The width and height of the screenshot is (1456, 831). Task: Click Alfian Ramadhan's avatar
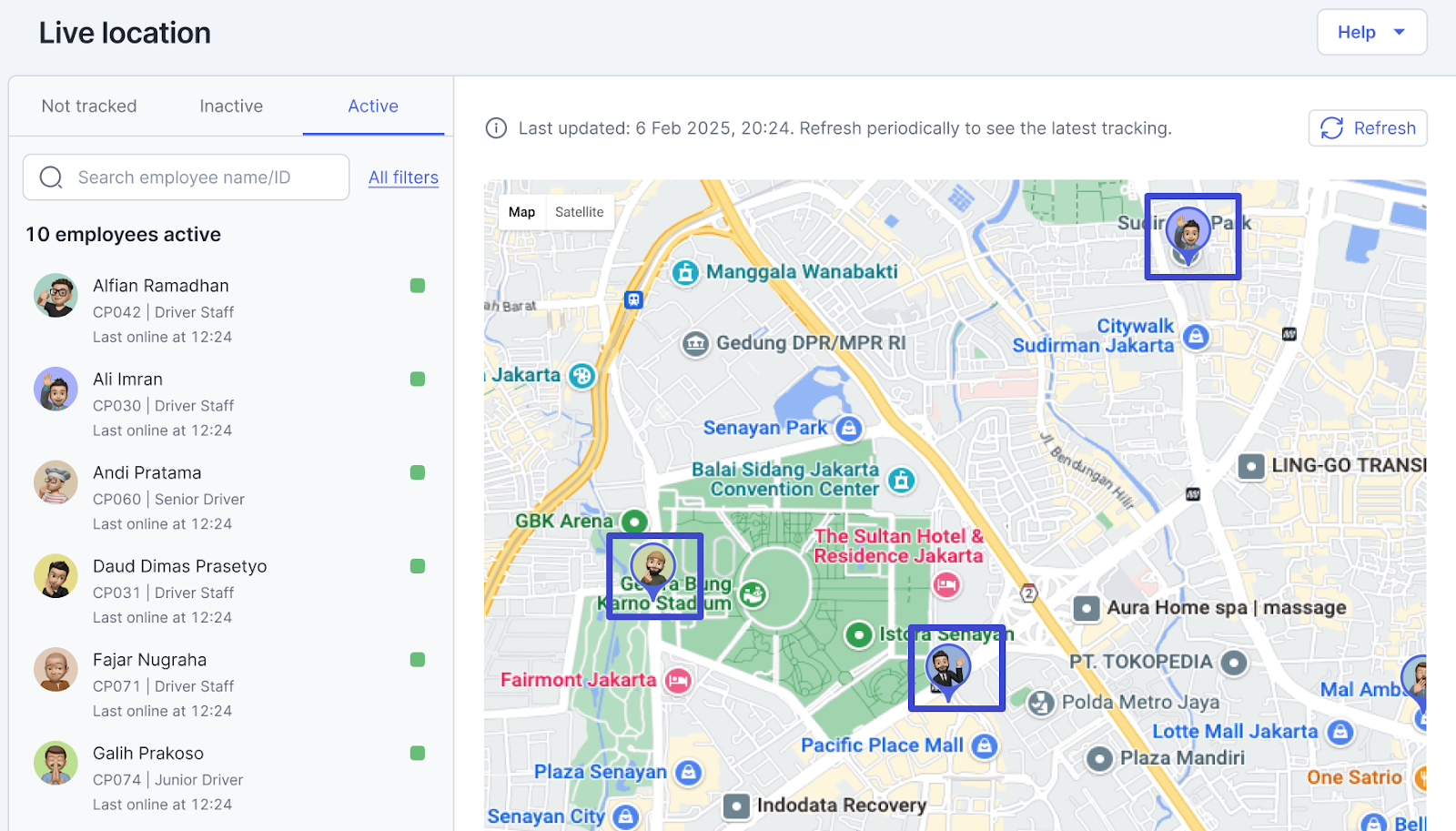click(55, 296)
